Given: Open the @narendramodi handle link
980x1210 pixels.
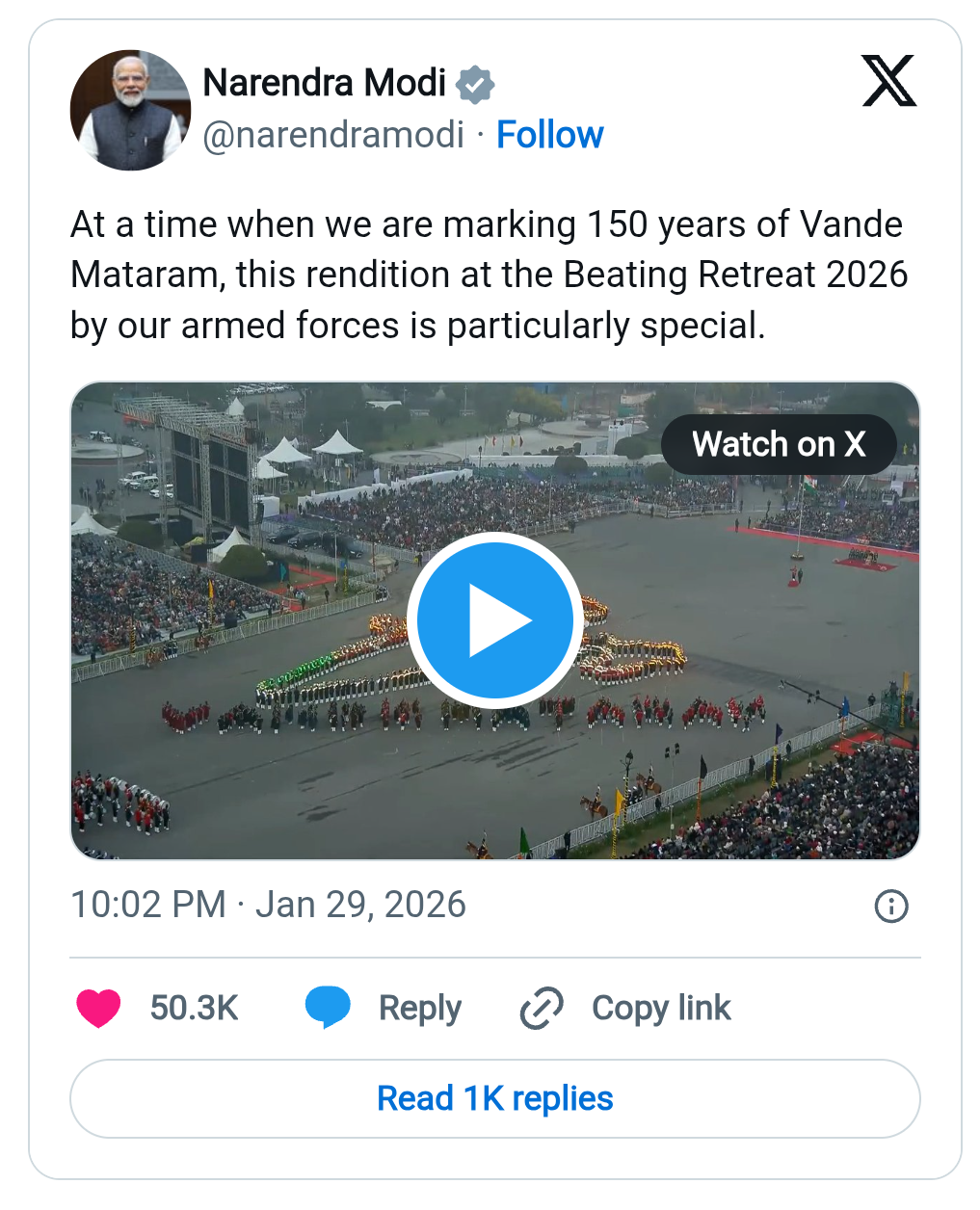Looking at the screenshot, I should click(x=333, y=135).
